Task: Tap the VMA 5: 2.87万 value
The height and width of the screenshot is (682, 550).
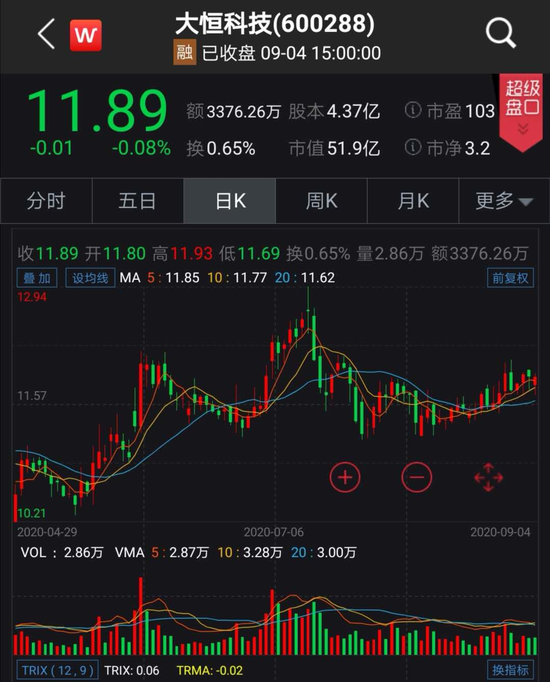Action: pyautogui.click(x=180, y=552)
